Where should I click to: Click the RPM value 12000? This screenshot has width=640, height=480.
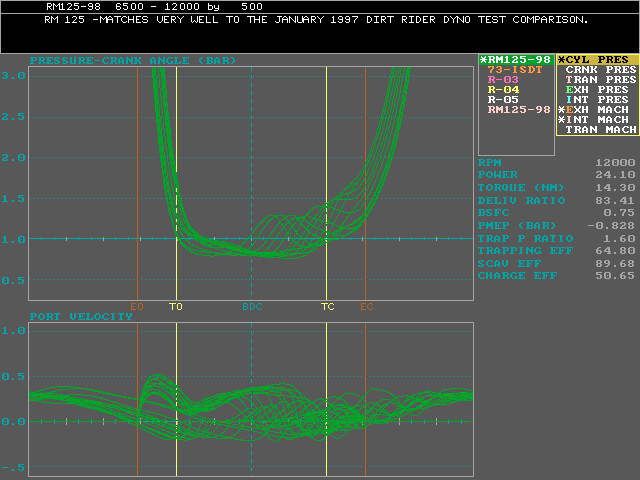pos(615,162)
